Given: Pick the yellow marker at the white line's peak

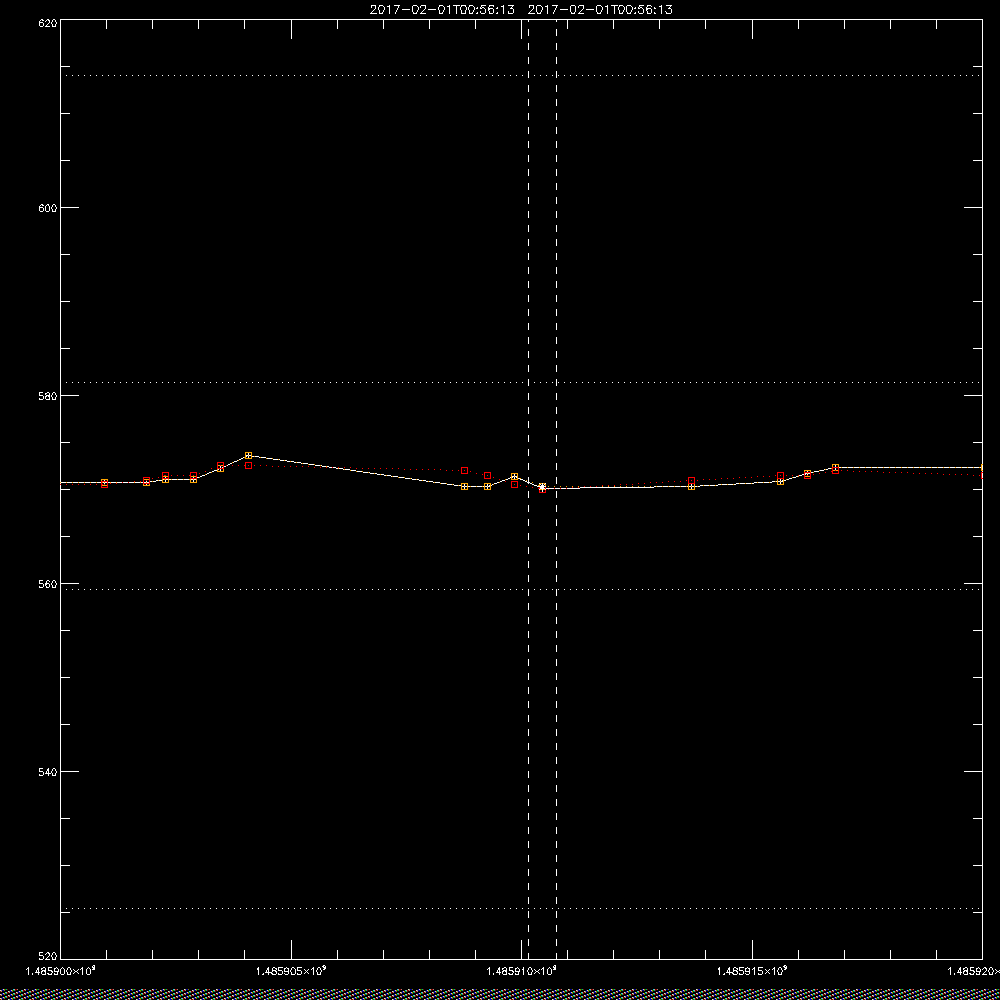Looking at the screenshot, I should coord(248,455).
